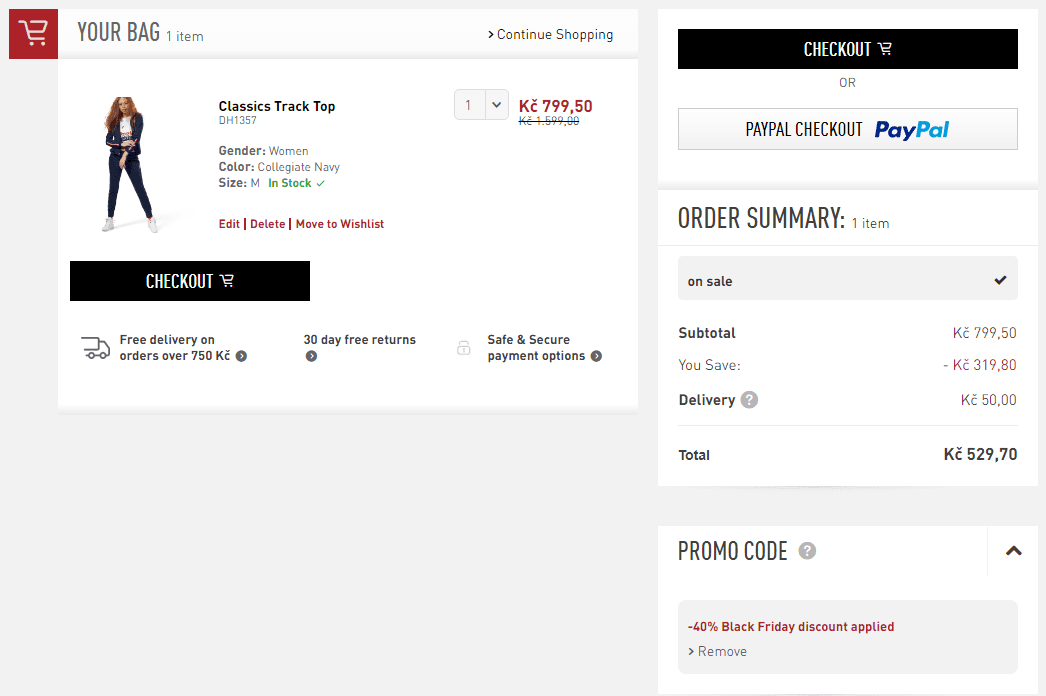
Task: Click the PayPal Checkout button
Action: click(x=848, y=129)
